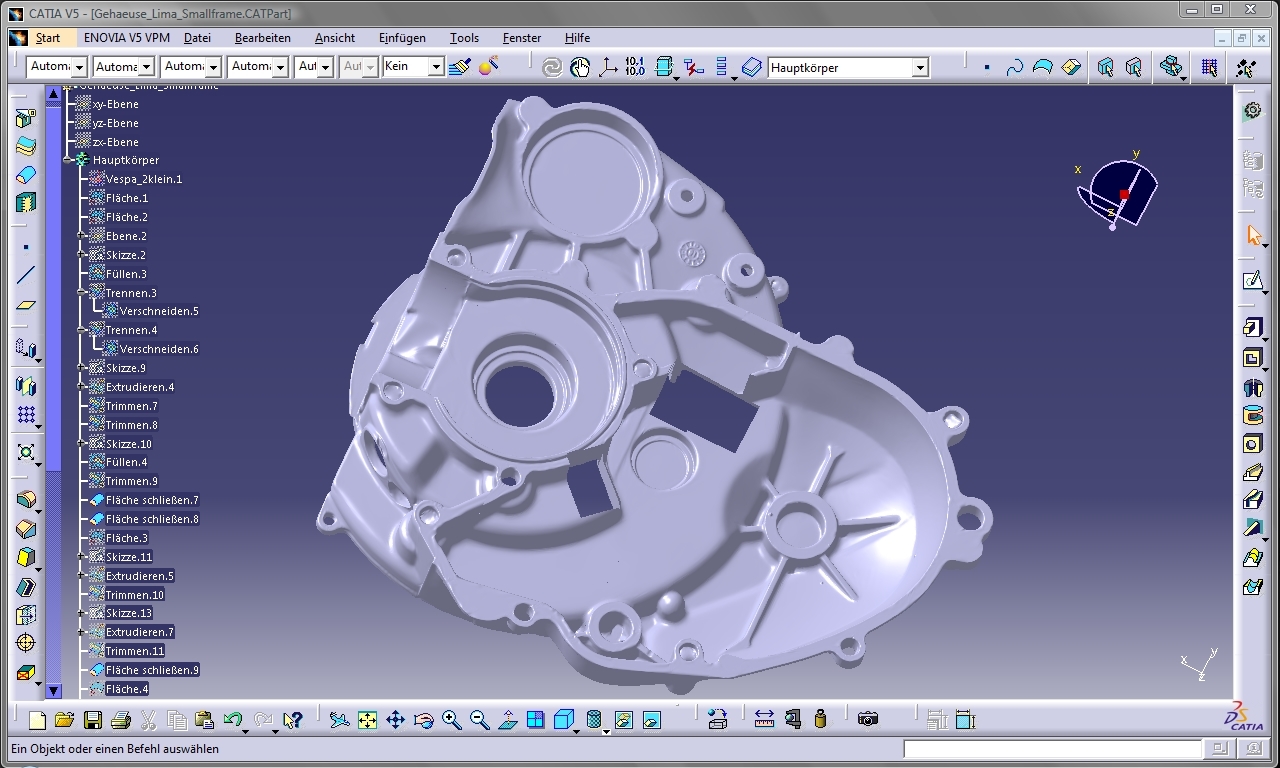Open the Datei menu

click(x=198, y=38)
